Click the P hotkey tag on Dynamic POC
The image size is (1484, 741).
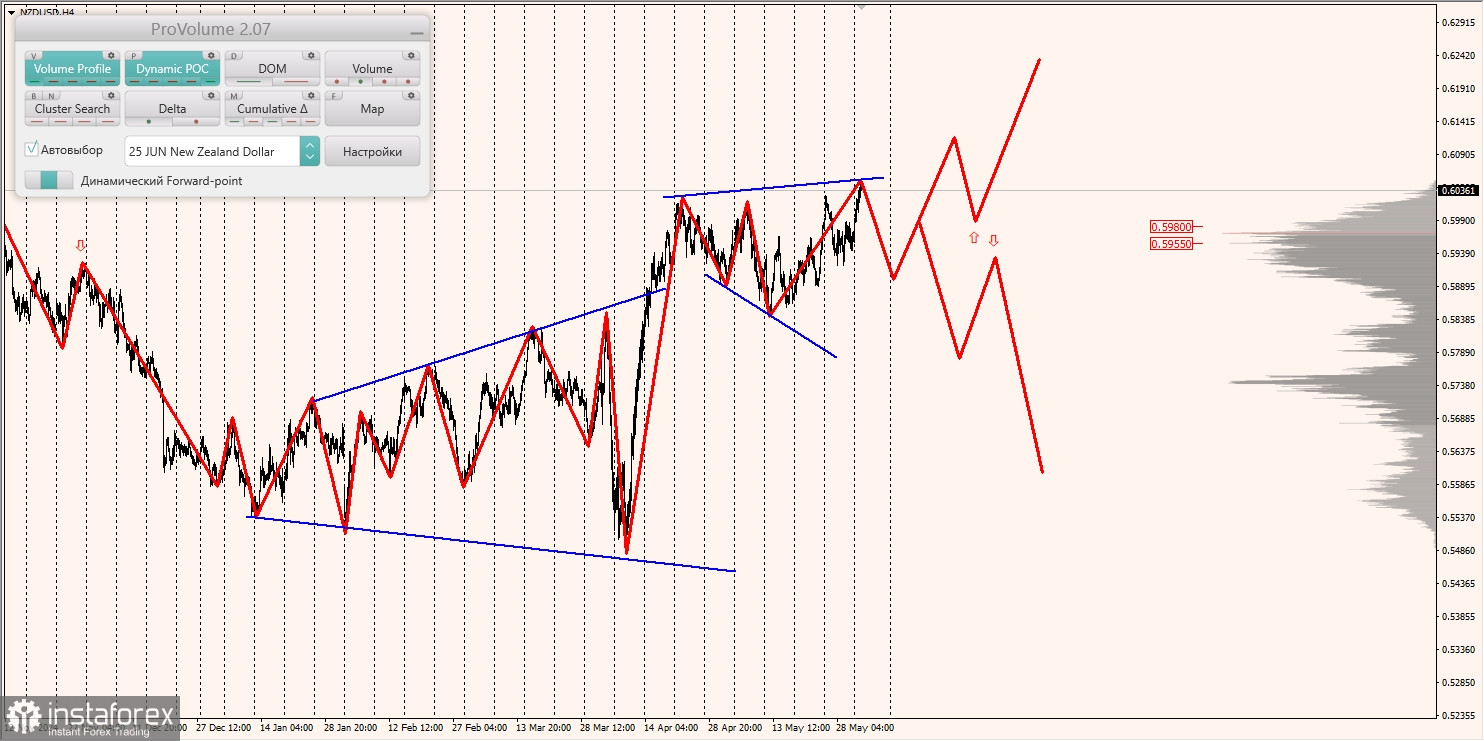tap(134, 56)
